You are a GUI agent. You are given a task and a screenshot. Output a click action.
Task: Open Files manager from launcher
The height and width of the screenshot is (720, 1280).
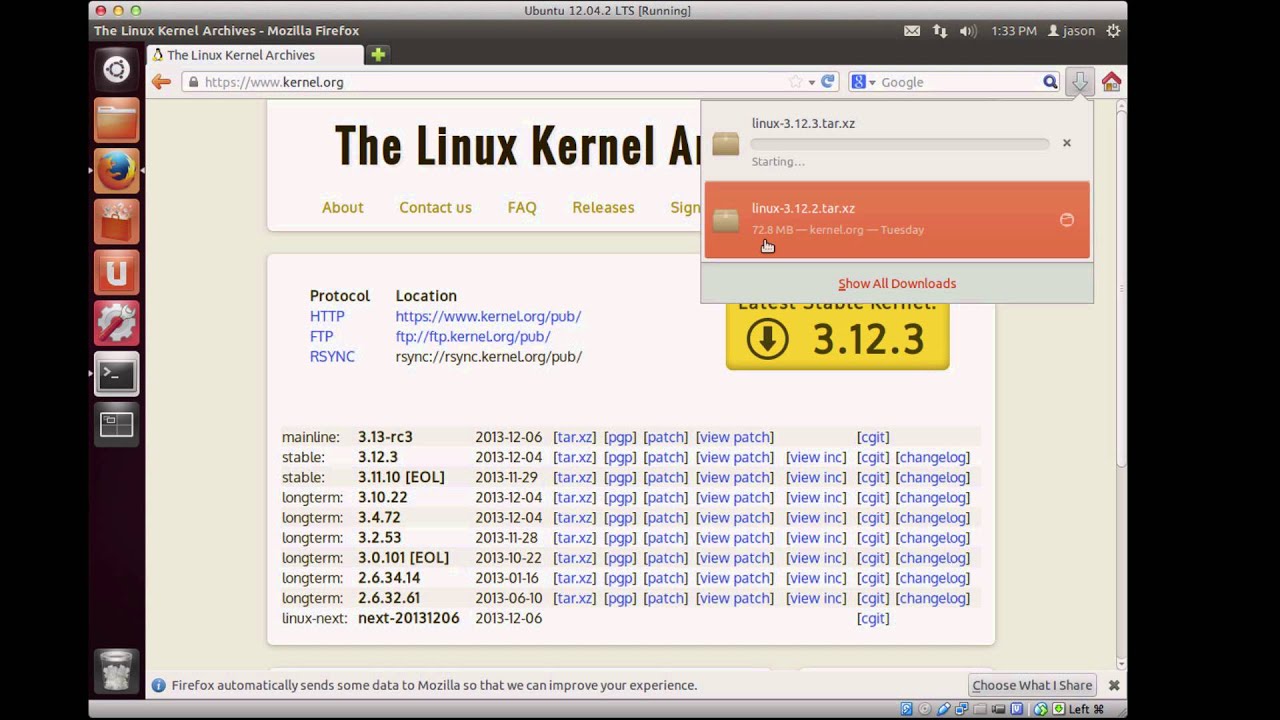[116, 120]
